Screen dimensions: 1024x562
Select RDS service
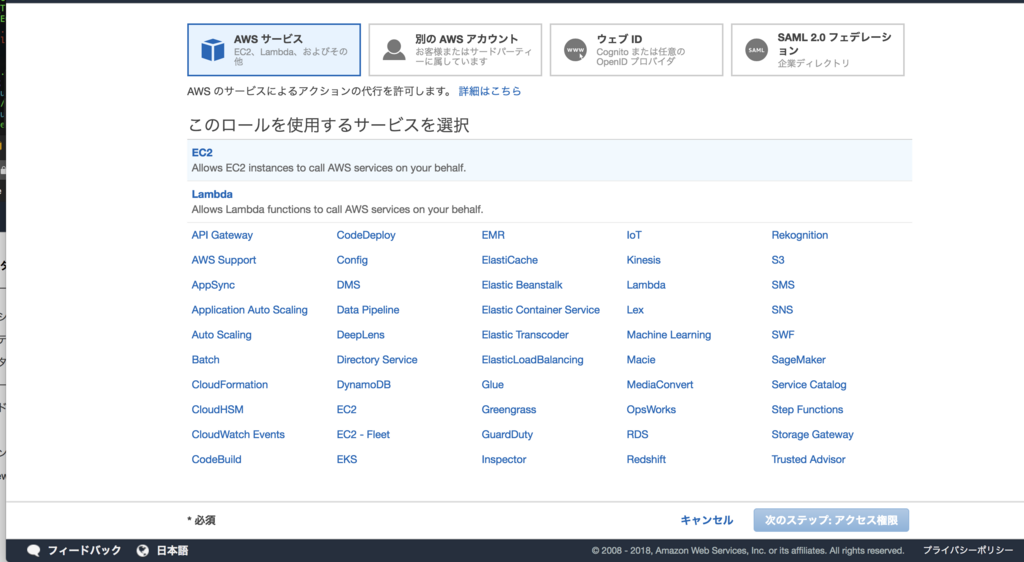pyautogui.click(x=637, y=434)
